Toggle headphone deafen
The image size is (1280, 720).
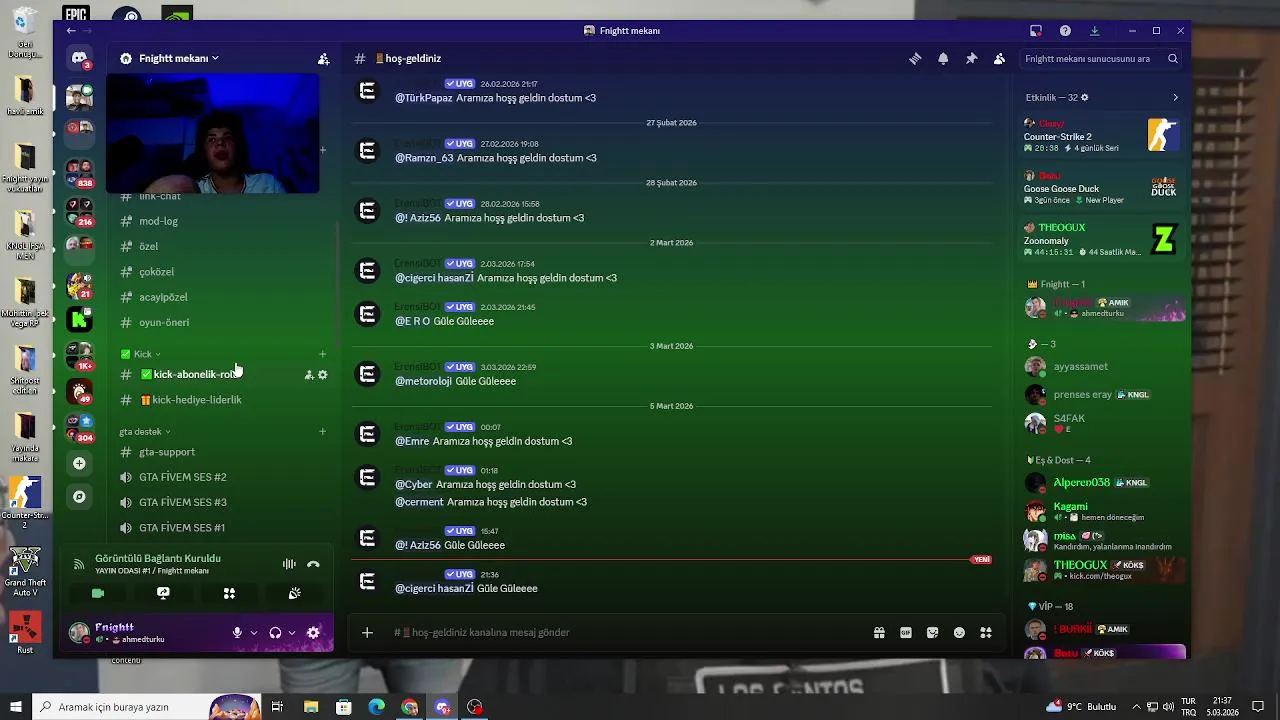[275, 633]
